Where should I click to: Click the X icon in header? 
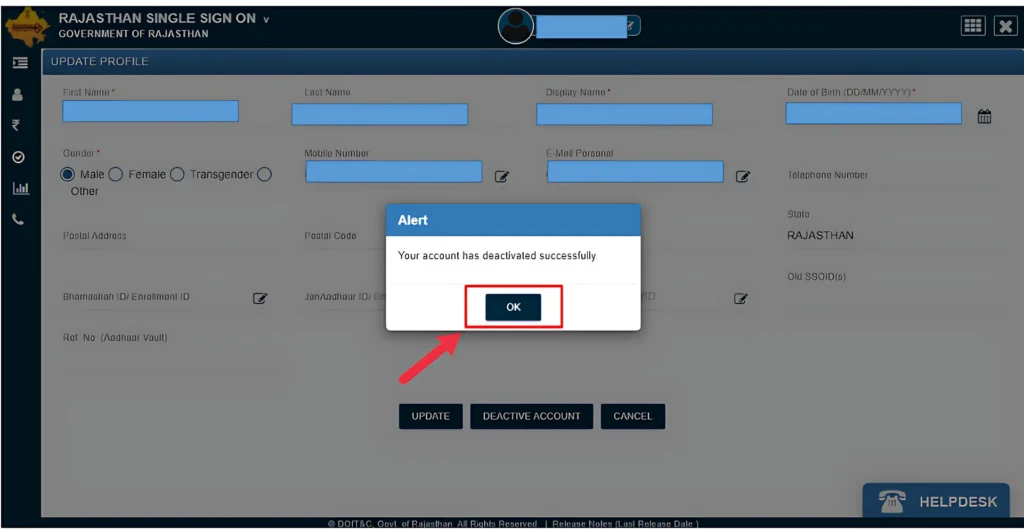[1004, 25]
